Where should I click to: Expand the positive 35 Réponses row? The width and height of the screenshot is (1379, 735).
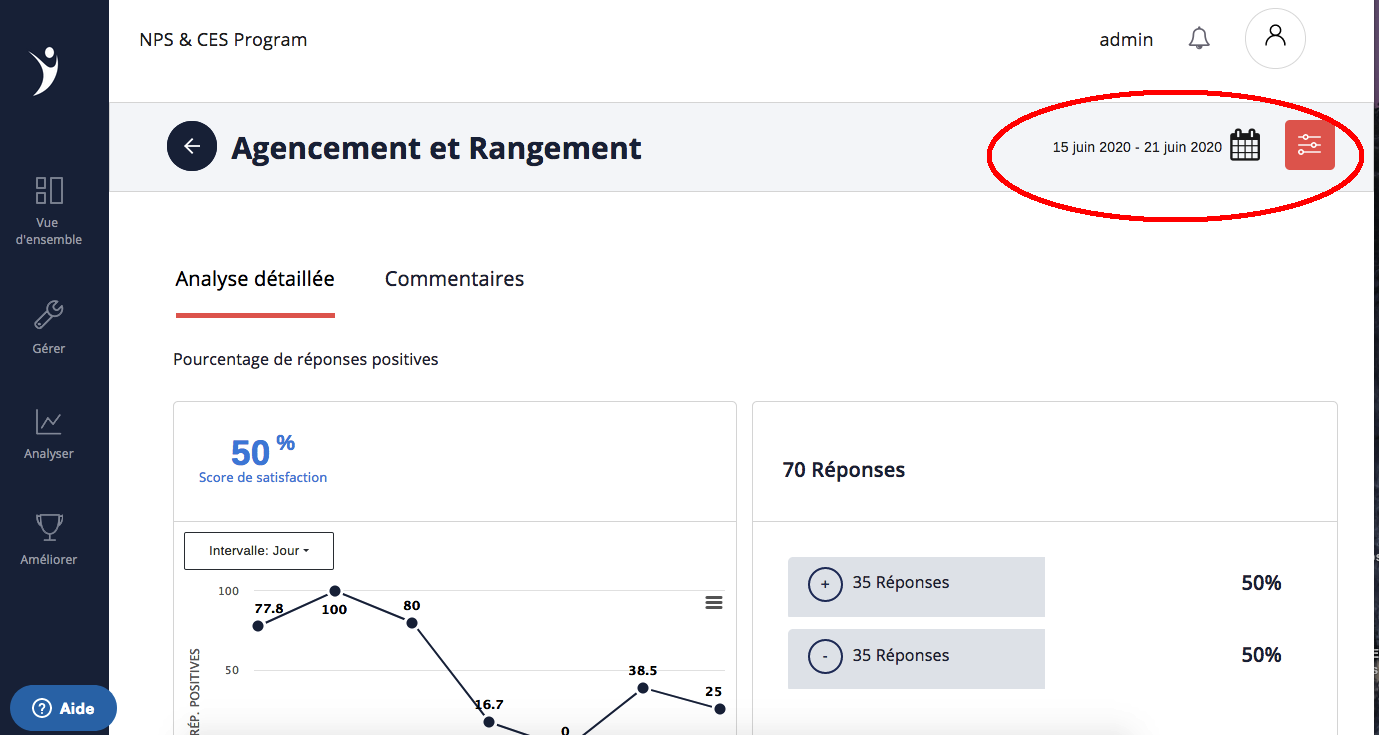click(x=825, y=584)
